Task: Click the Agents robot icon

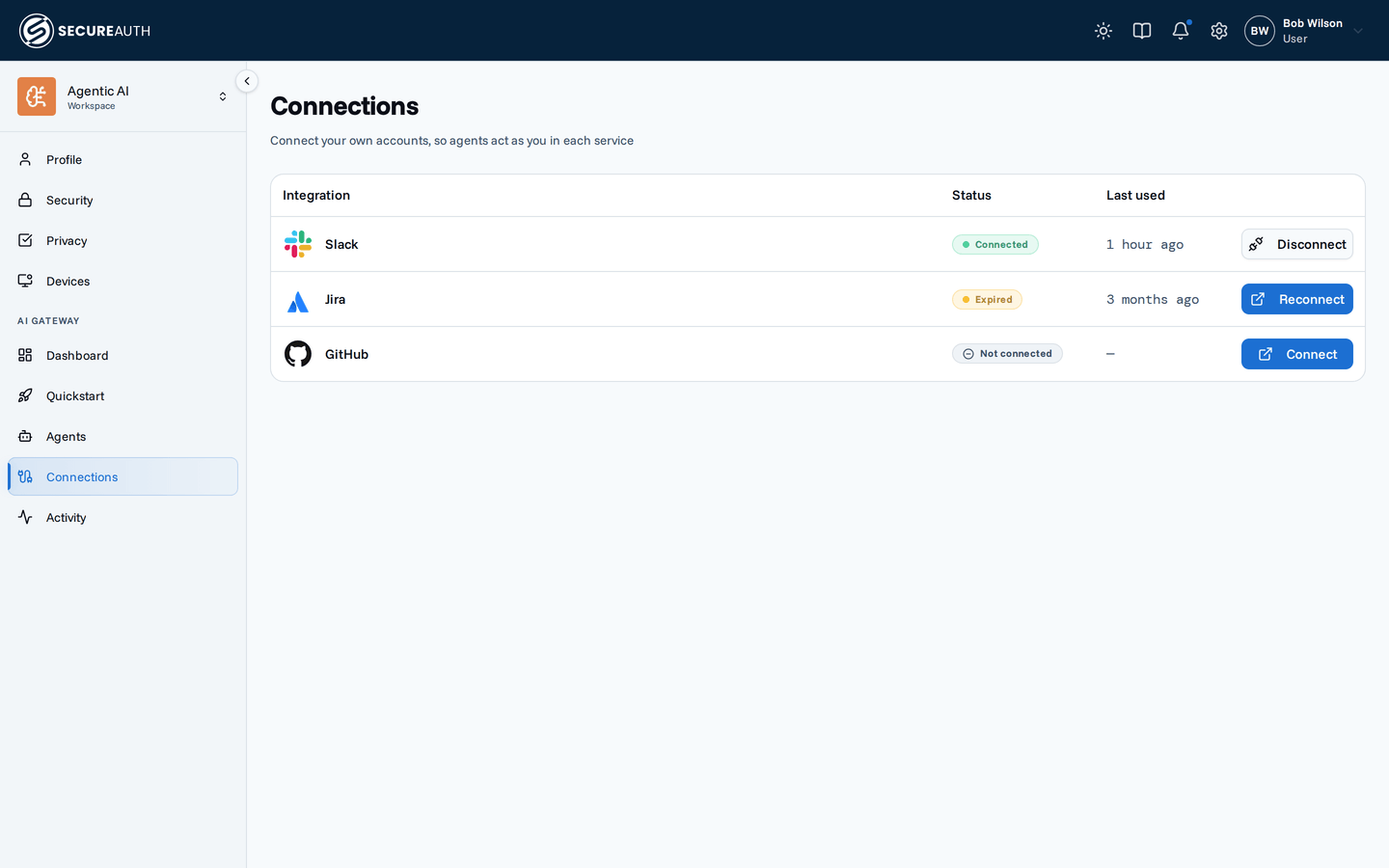Action: tap(25, 436)
